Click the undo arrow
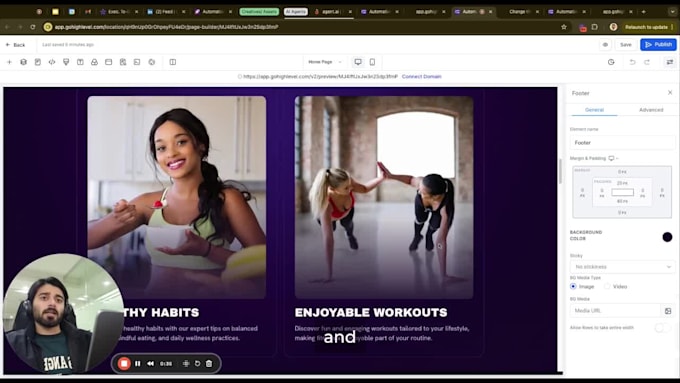 632,62
